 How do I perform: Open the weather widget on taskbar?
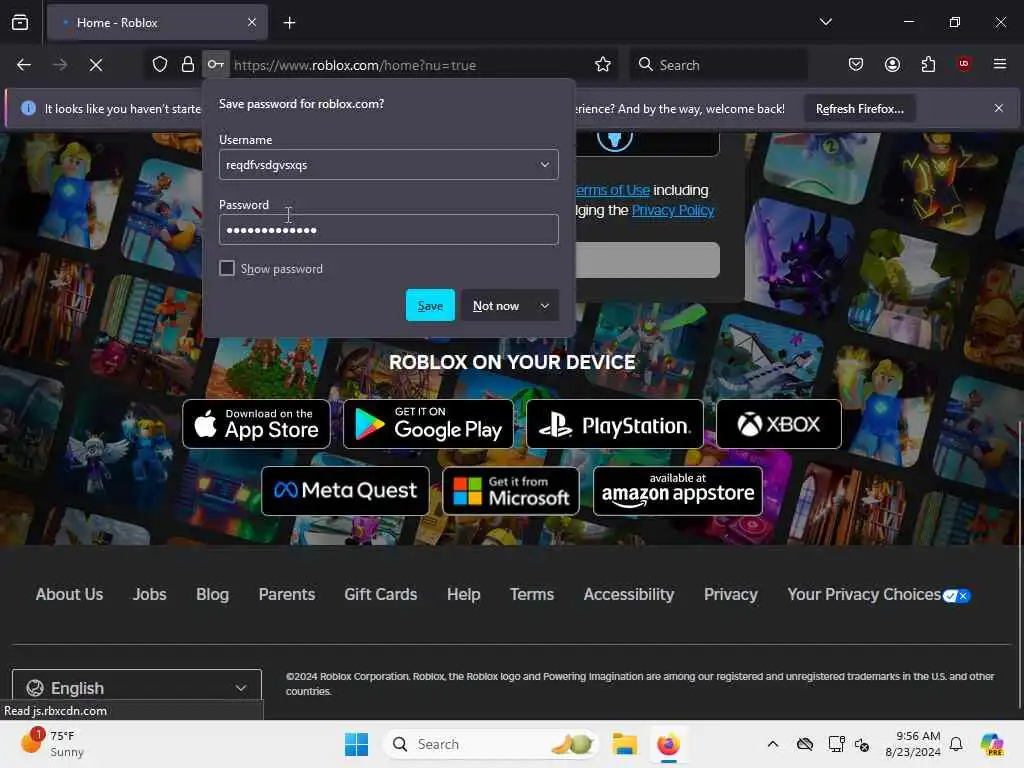point(52,744)
